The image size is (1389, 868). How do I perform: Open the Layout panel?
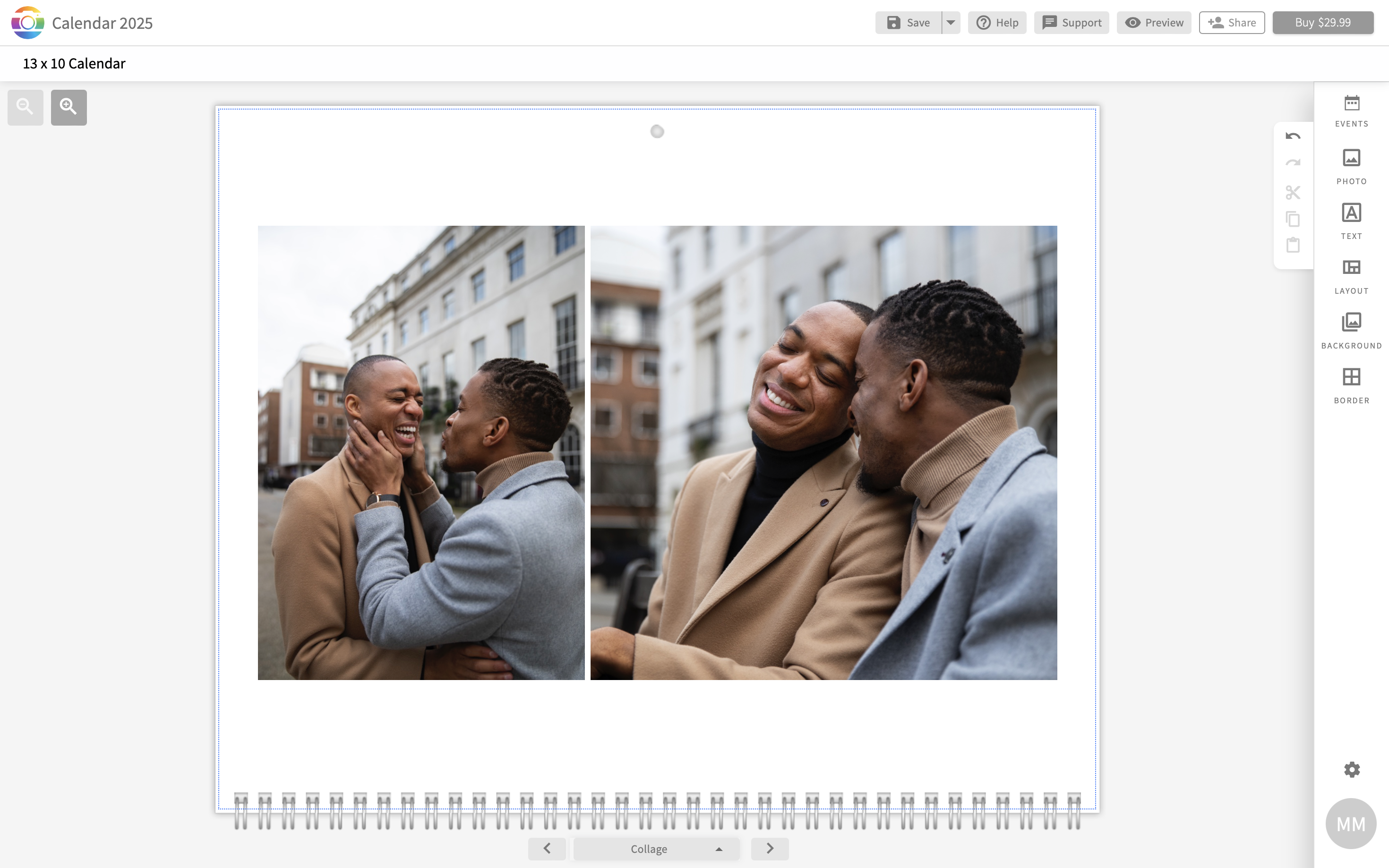(1351, 277)
